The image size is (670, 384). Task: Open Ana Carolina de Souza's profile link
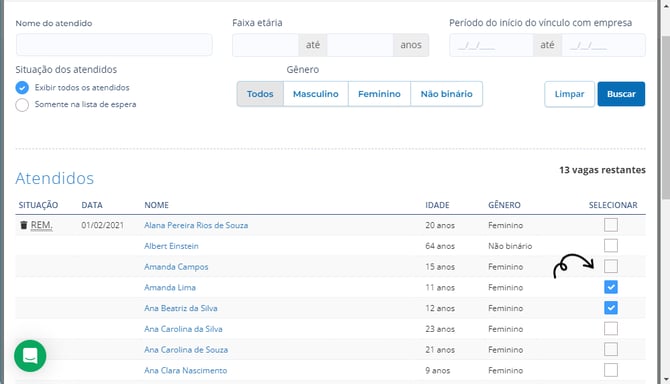coord(186,349)
